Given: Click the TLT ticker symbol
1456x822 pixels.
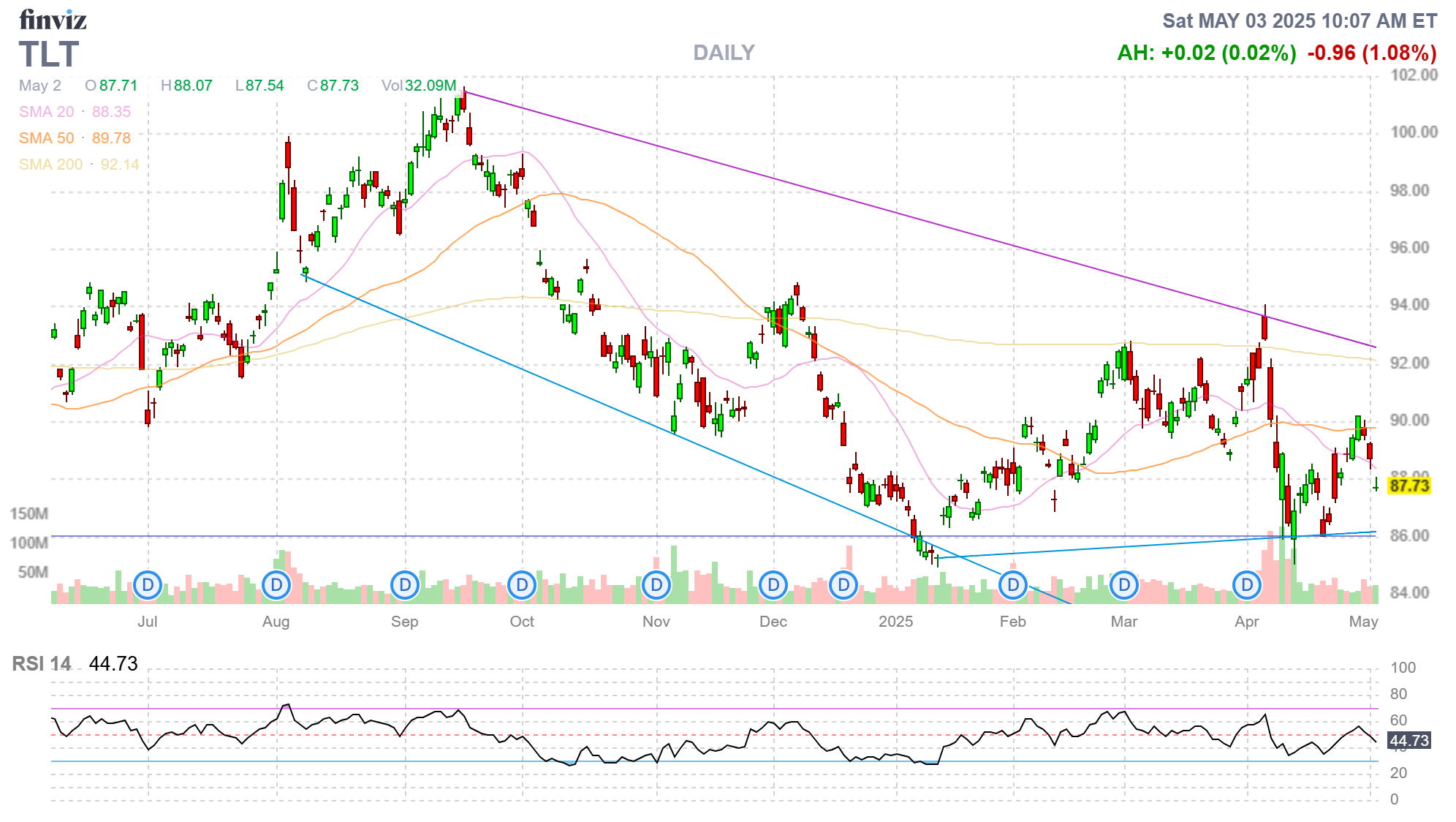Looking at the screenshot, I should [x=49, y=55].
